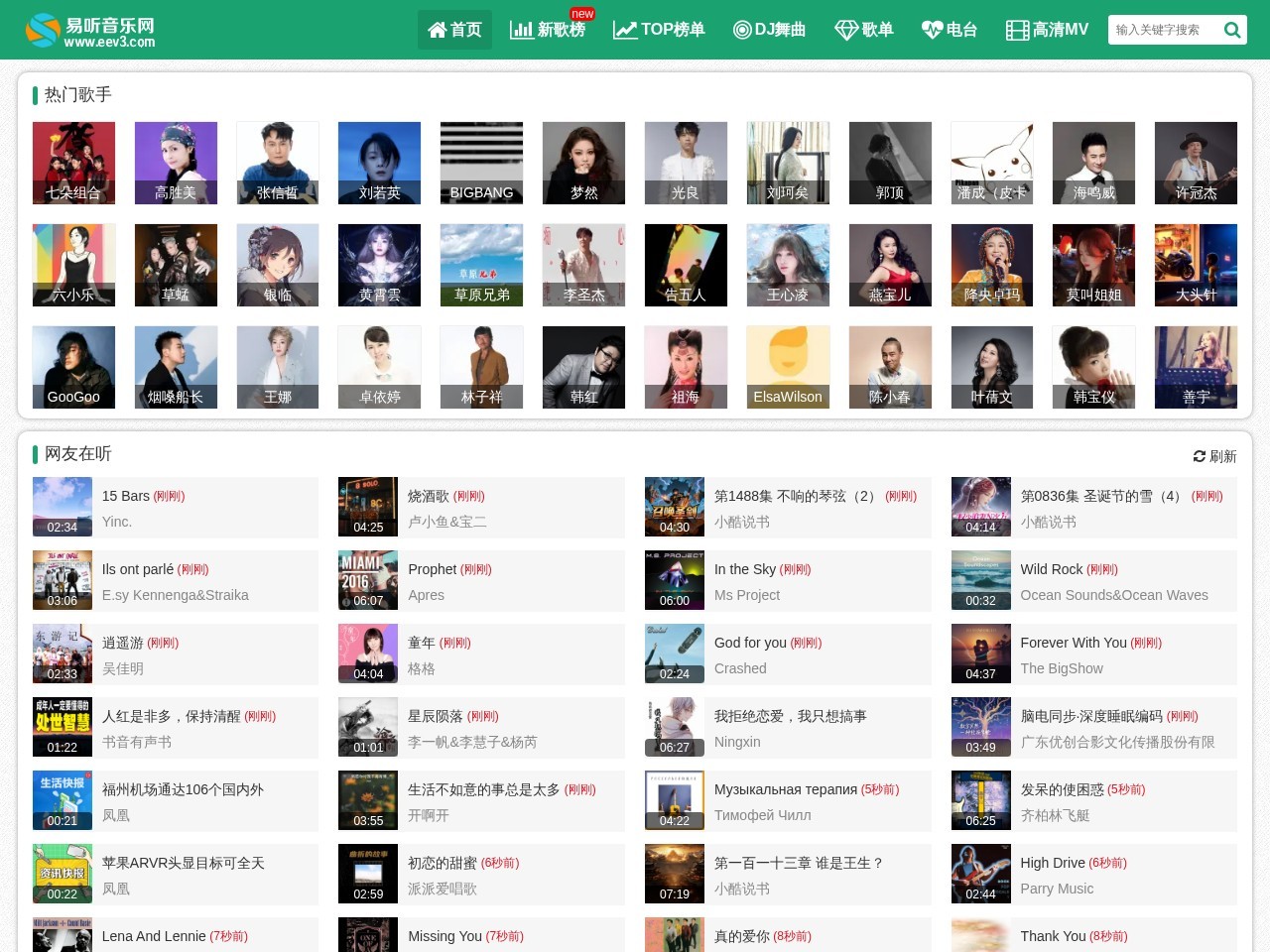Refresh the 网友在听 song list
This screenshot has height=952, width=1270.
1214,456
